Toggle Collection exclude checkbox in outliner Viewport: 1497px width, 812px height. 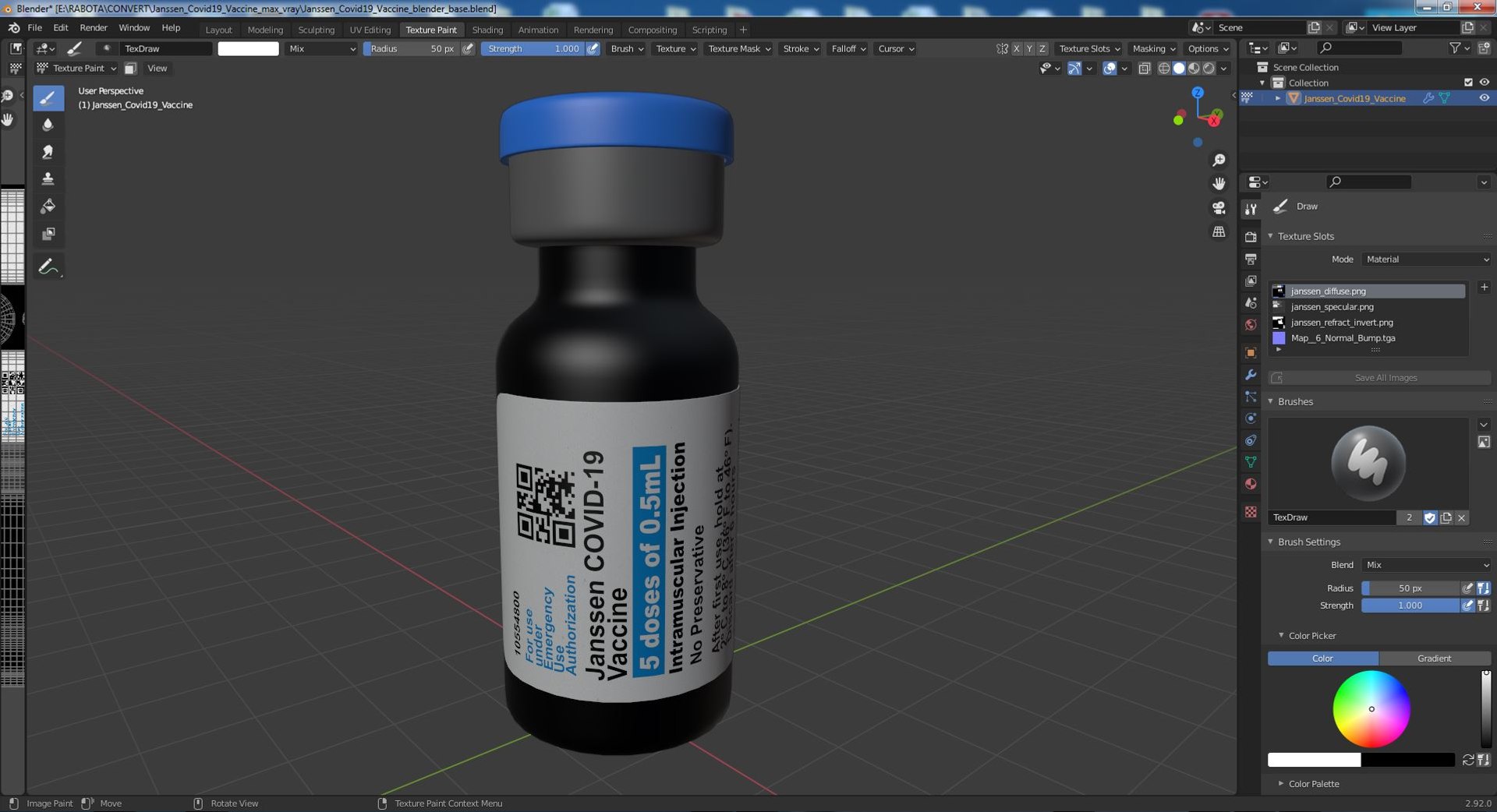tap(1468, 83)
